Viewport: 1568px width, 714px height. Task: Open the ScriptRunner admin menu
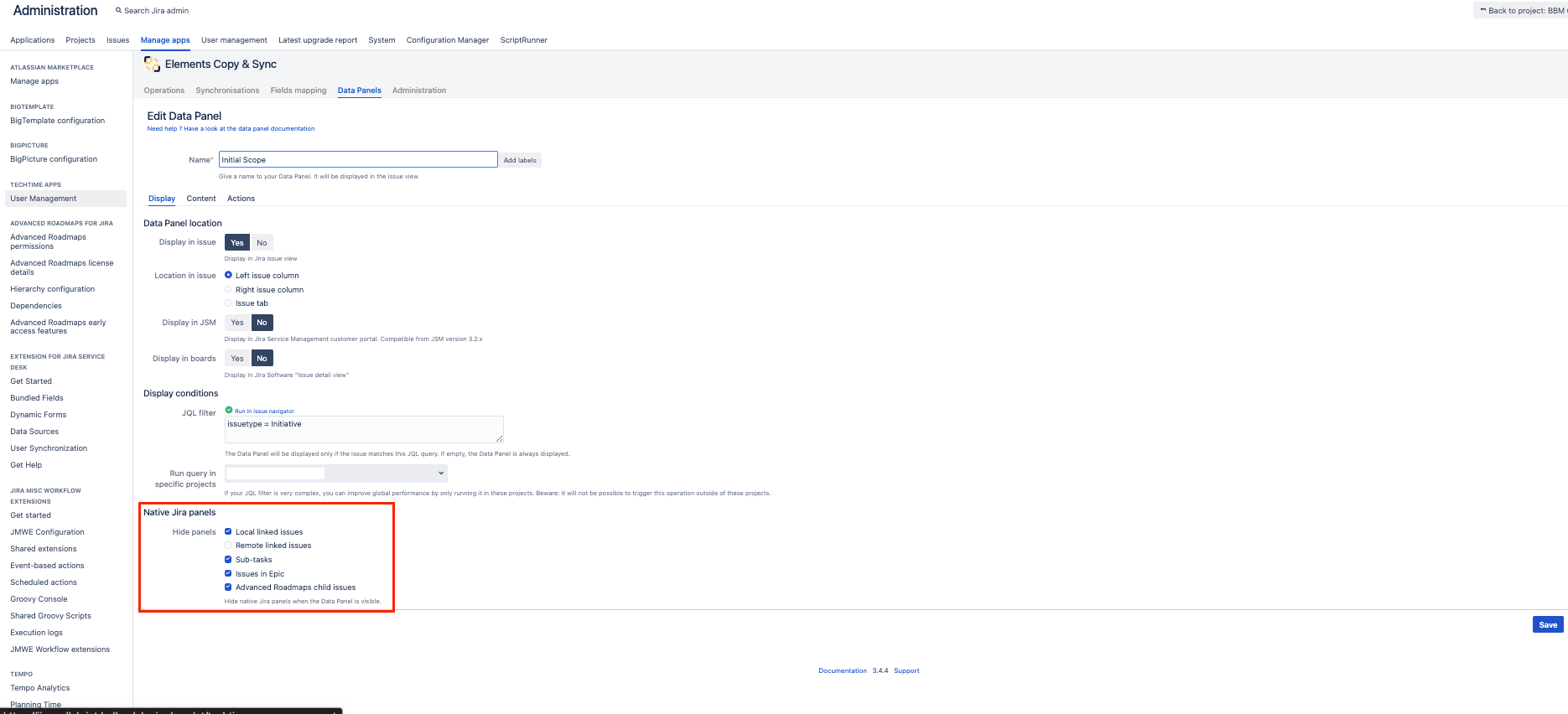click(524, 40)
